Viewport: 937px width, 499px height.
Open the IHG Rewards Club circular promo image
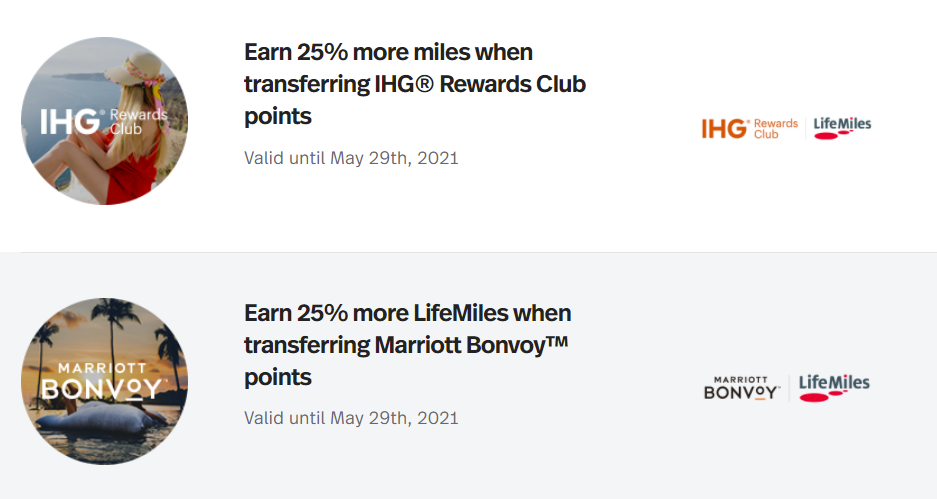(105, 121)
